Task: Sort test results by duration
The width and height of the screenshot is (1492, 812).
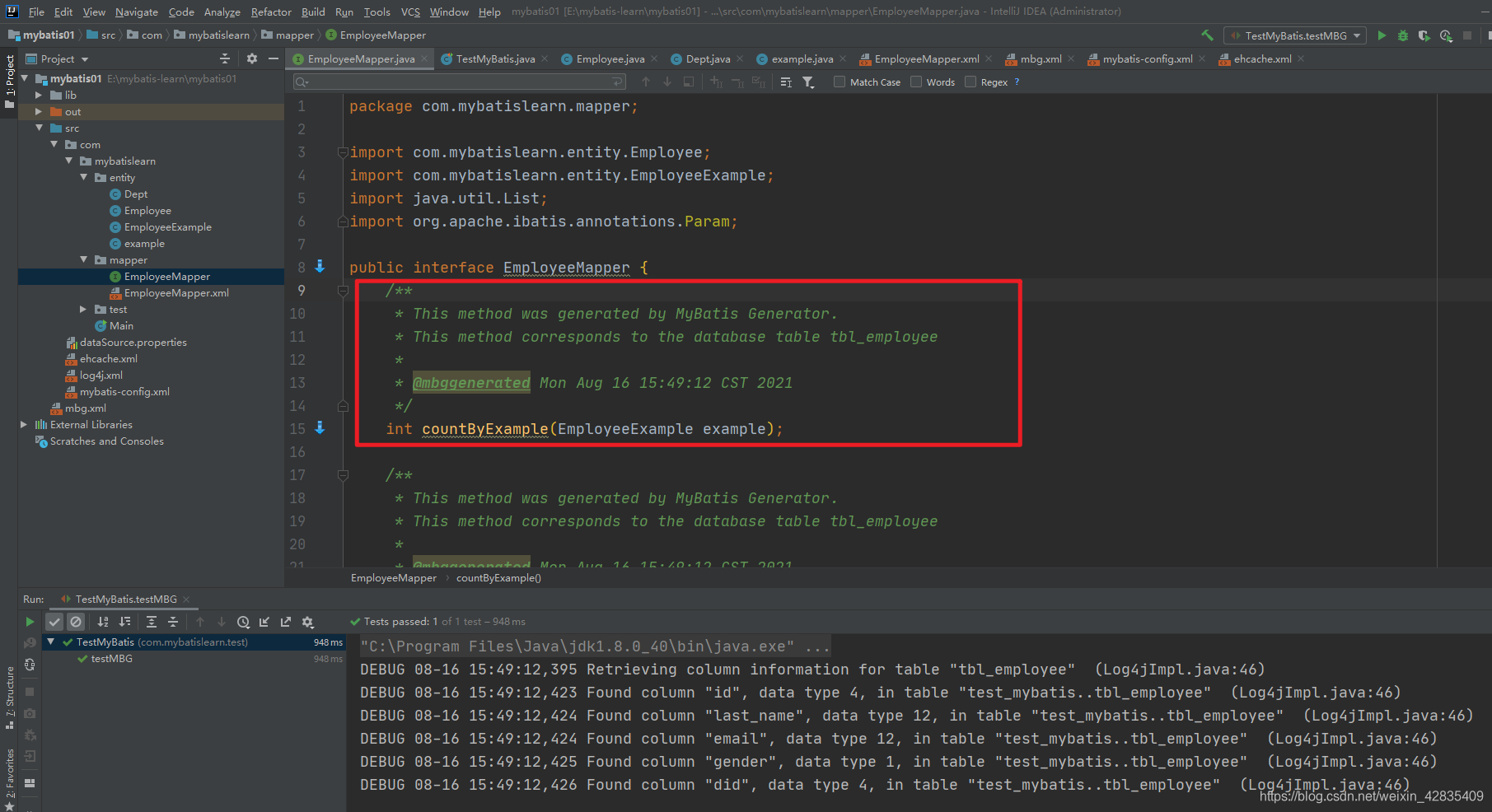Action: pyautogui.click(x=124, y=622)
